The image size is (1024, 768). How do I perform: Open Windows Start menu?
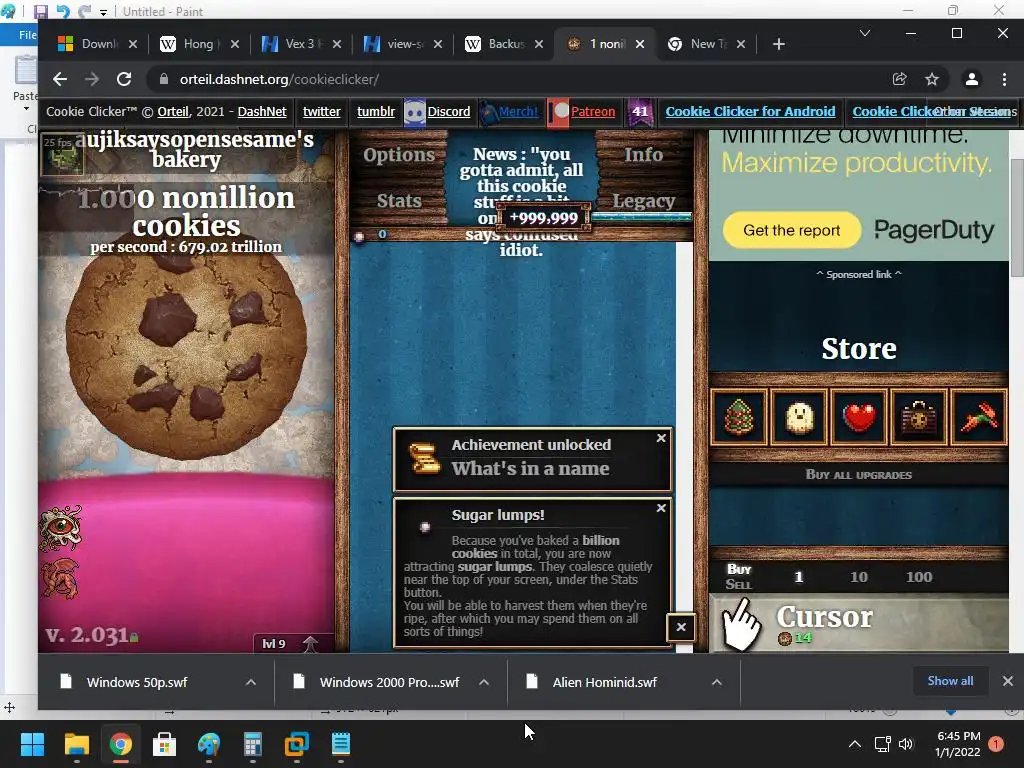pyautogui.click(x=32, y=744)
